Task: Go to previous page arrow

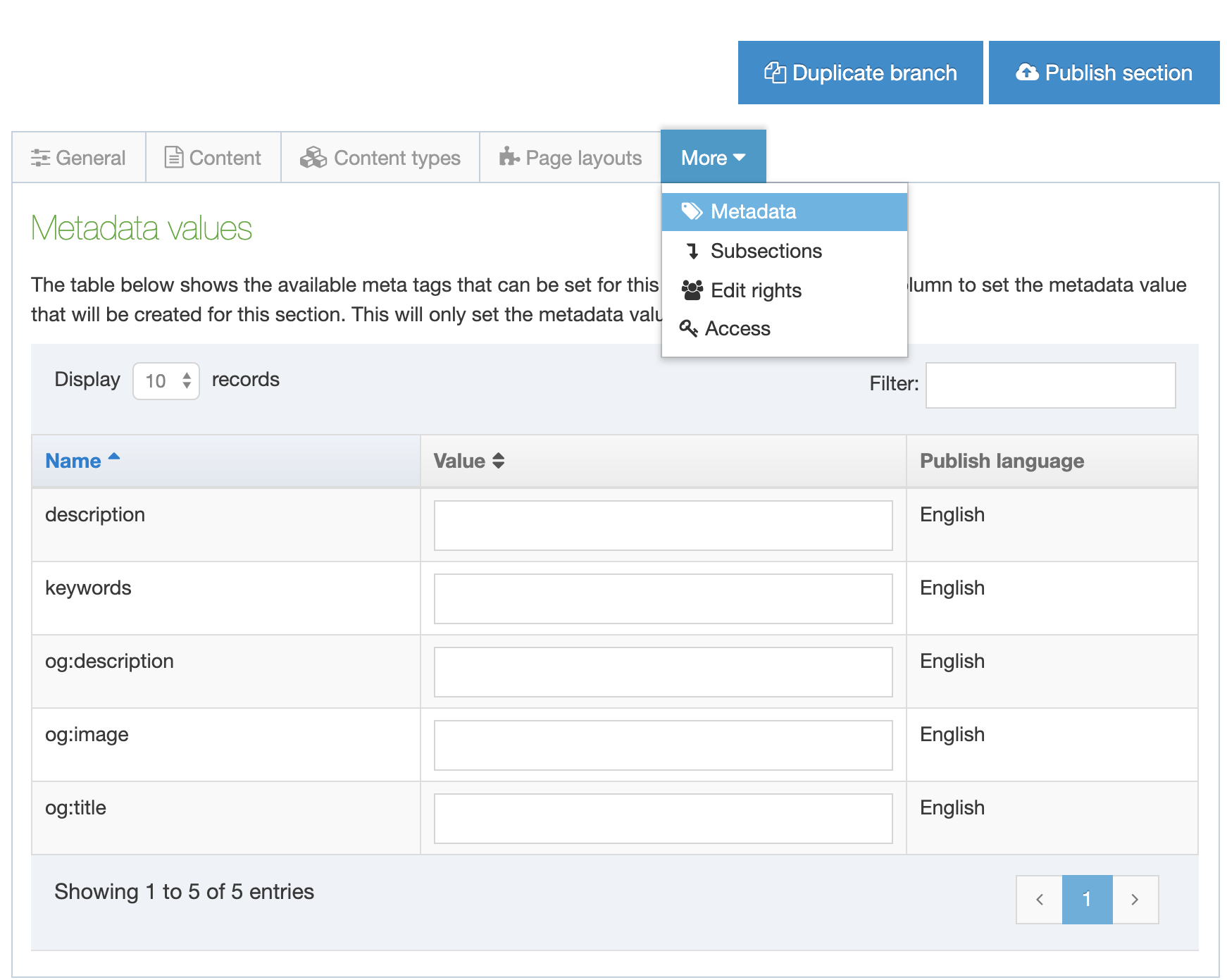Action: click(1039, 899)
